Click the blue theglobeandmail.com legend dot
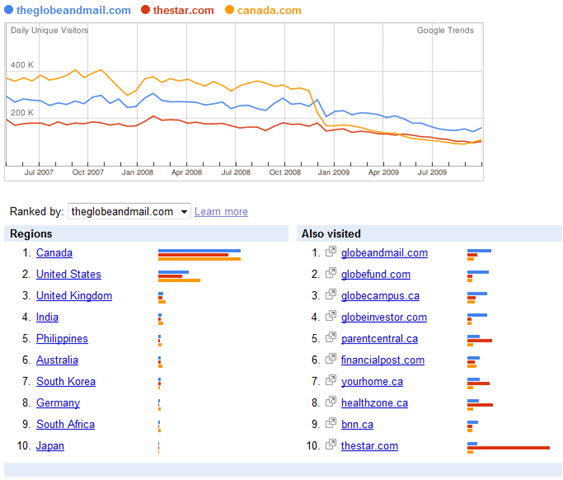The width and height of the screenshot is (563, 480). point(9,10)
